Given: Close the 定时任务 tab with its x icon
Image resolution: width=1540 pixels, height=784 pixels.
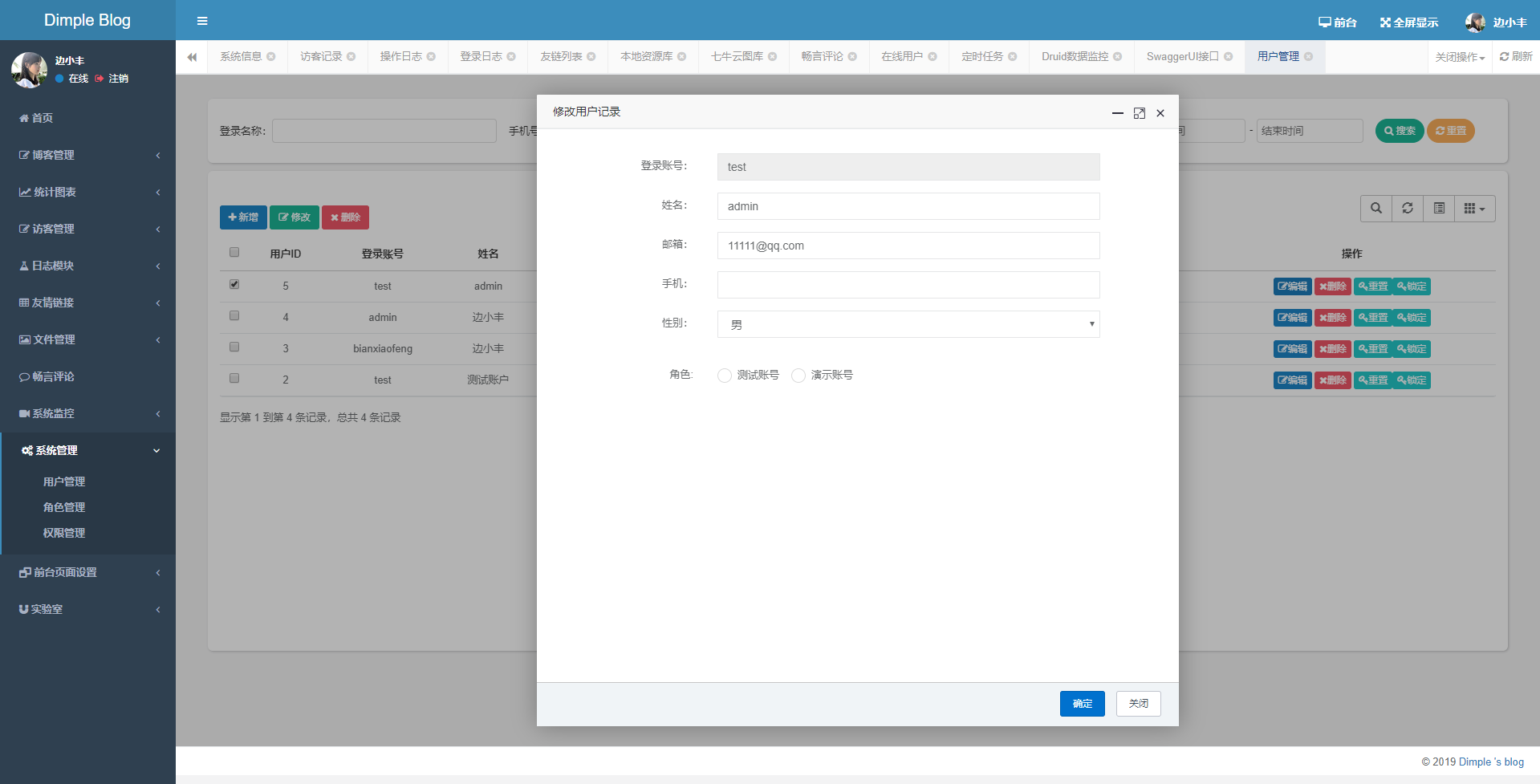Looking at the screenshot, I should tap(1013, 56).
